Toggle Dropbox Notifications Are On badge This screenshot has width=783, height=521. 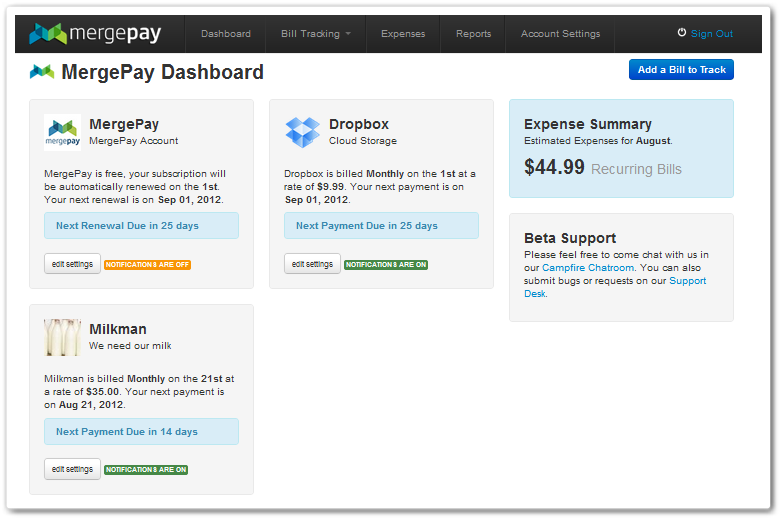tap(386, 265)
